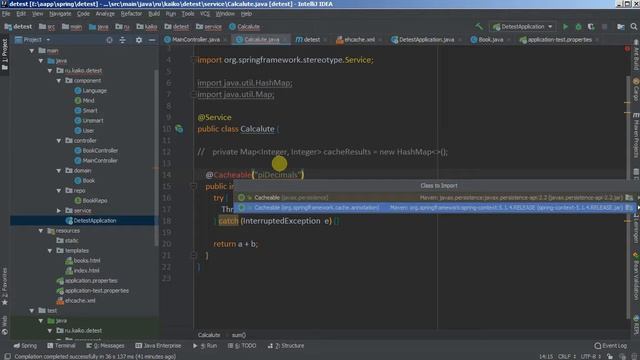
Task: Collapse the repo package
Action: (x=59, y=191)
